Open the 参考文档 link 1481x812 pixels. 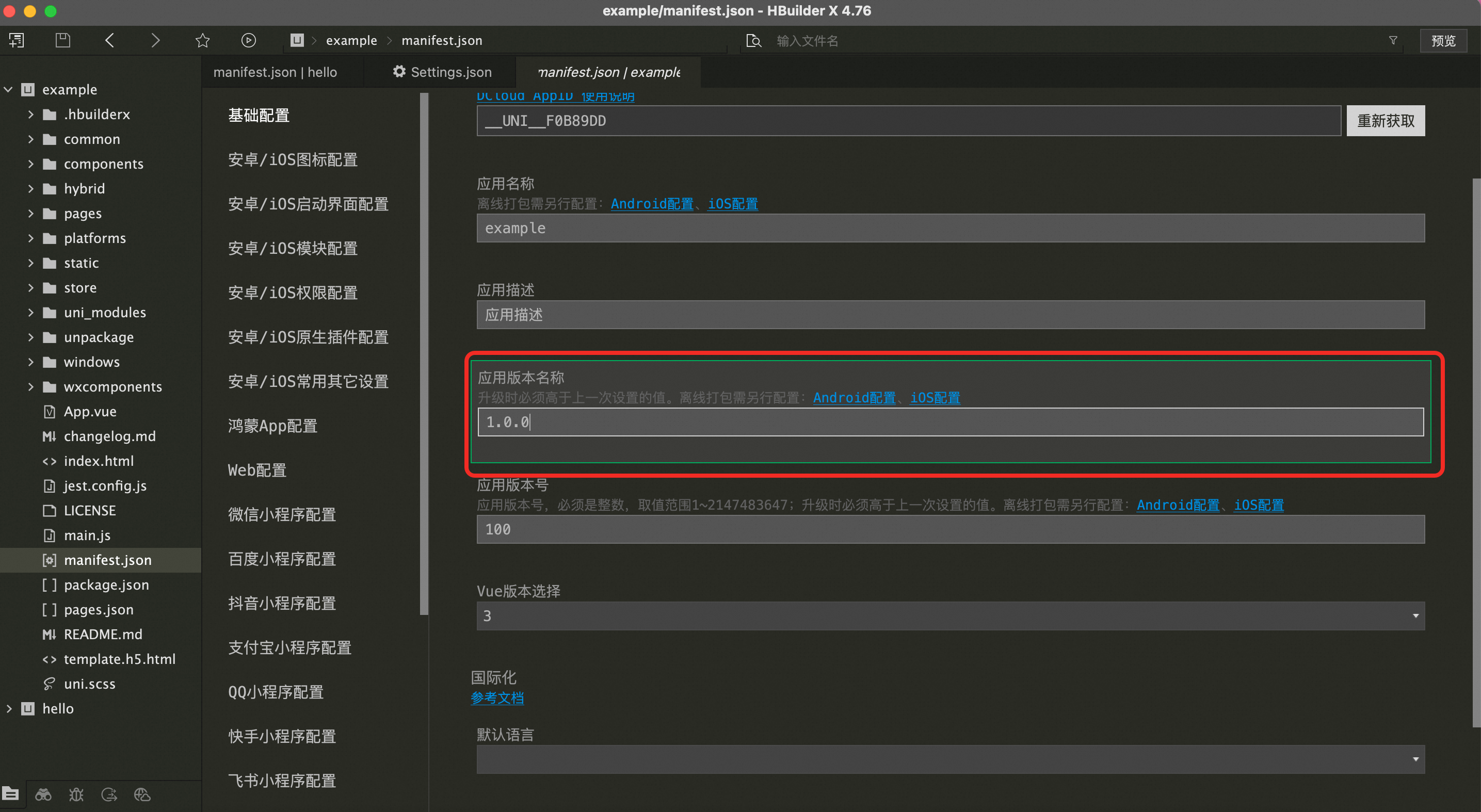click(x=497, y=697)
